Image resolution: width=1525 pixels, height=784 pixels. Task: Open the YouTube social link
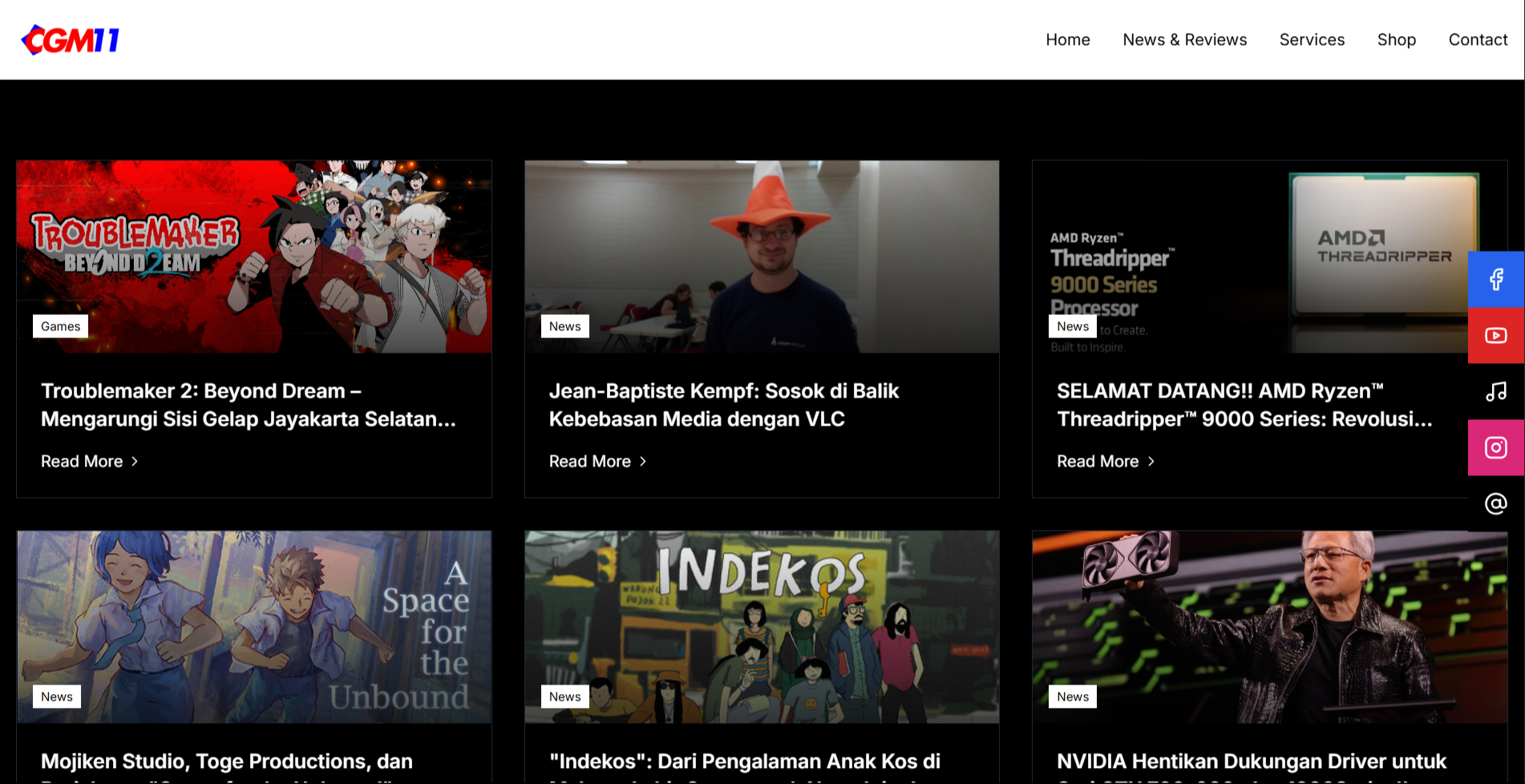tap(1496, 335)
